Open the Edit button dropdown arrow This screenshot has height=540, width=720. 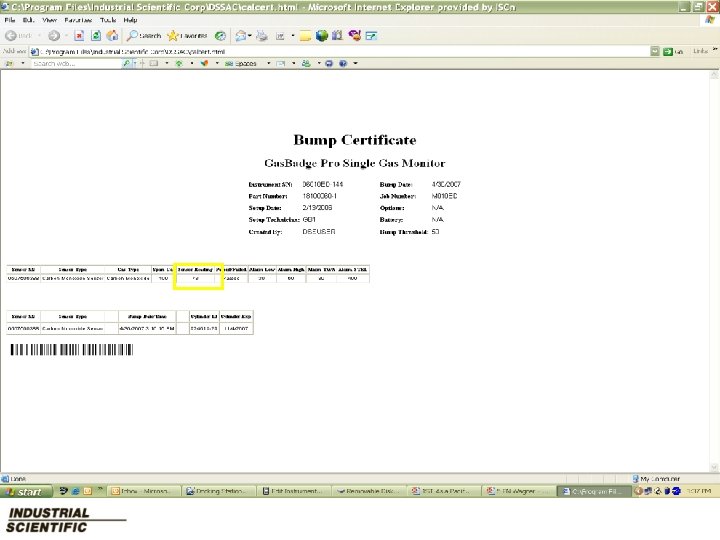(x=292, y=36)
